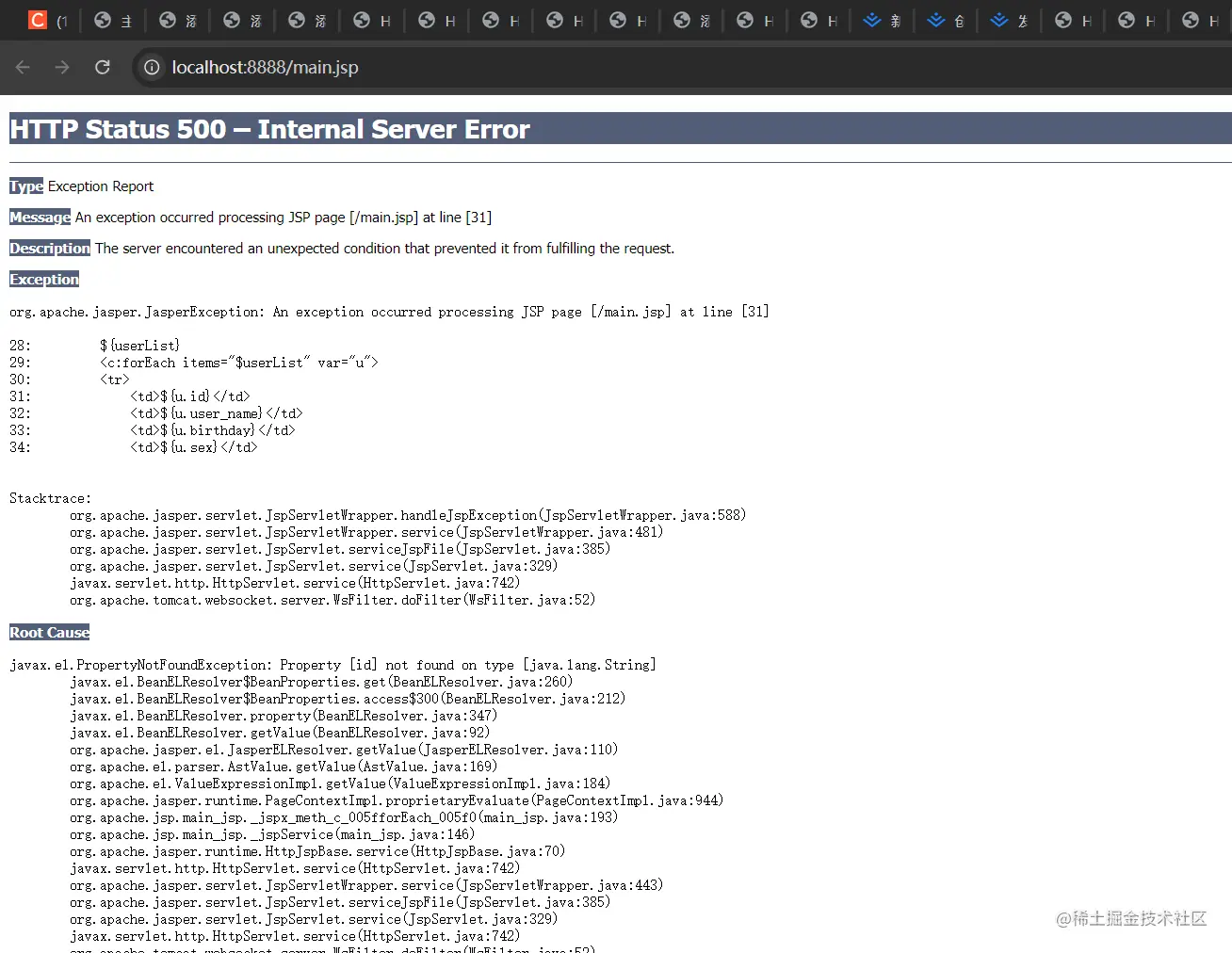Click the AstValue.getValue stack line
The width and height of the screenshot is (1232, 953).
point(284,767)
